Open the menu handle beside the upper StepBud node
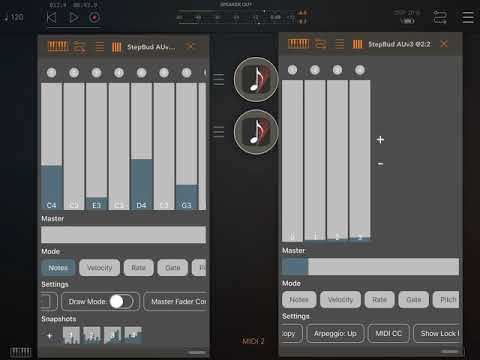This screenshot has height=360, width=480. (x=219, y=79)
